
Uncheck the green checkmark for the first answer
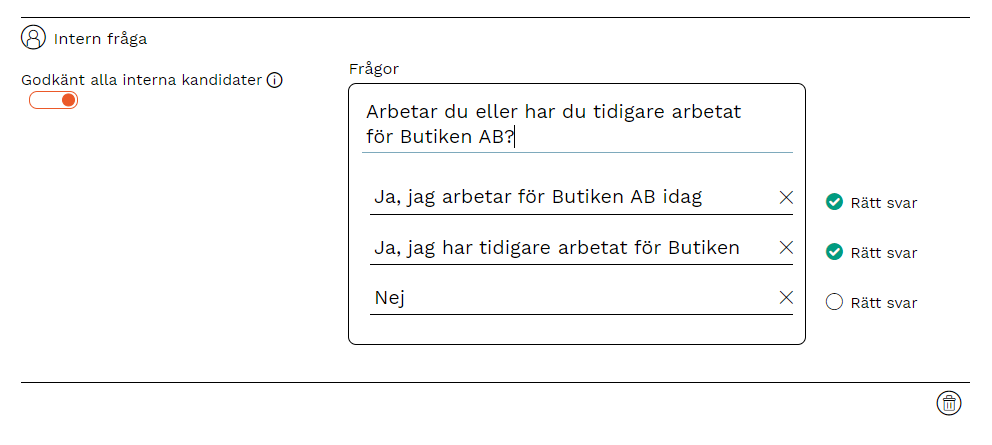point(834,202)
